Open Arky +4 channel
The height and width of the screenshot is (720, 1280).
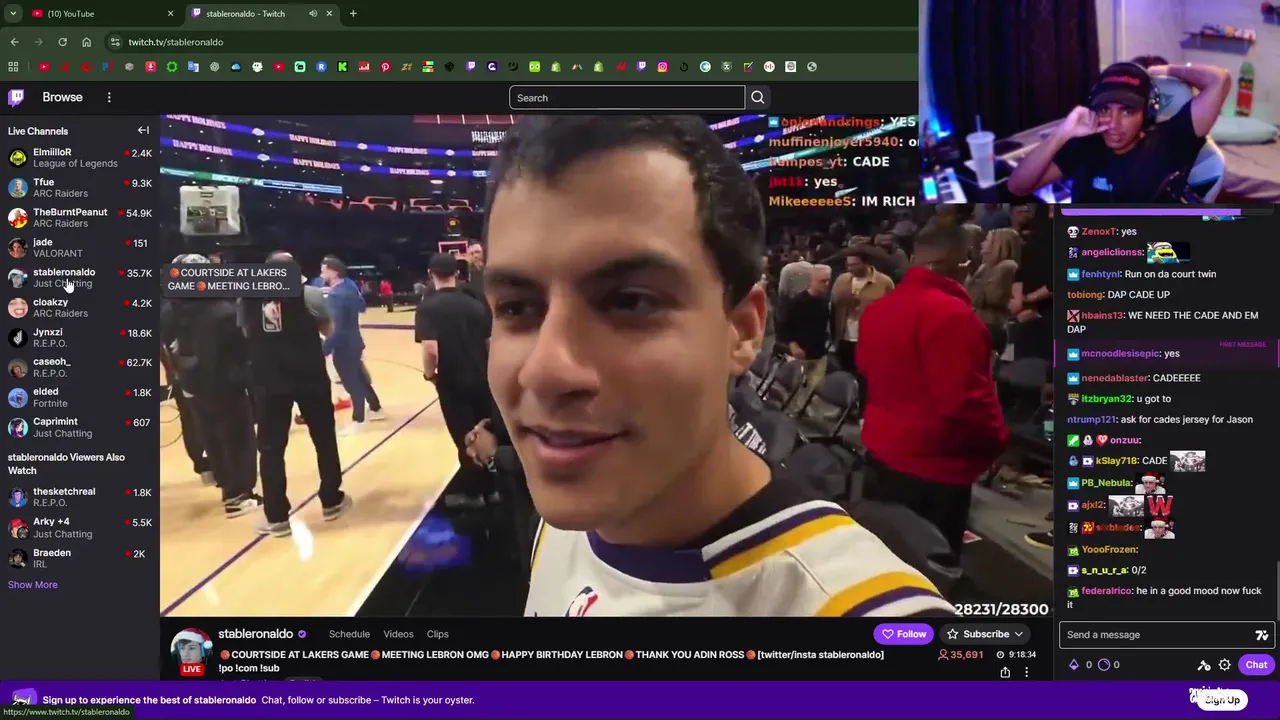80,528
